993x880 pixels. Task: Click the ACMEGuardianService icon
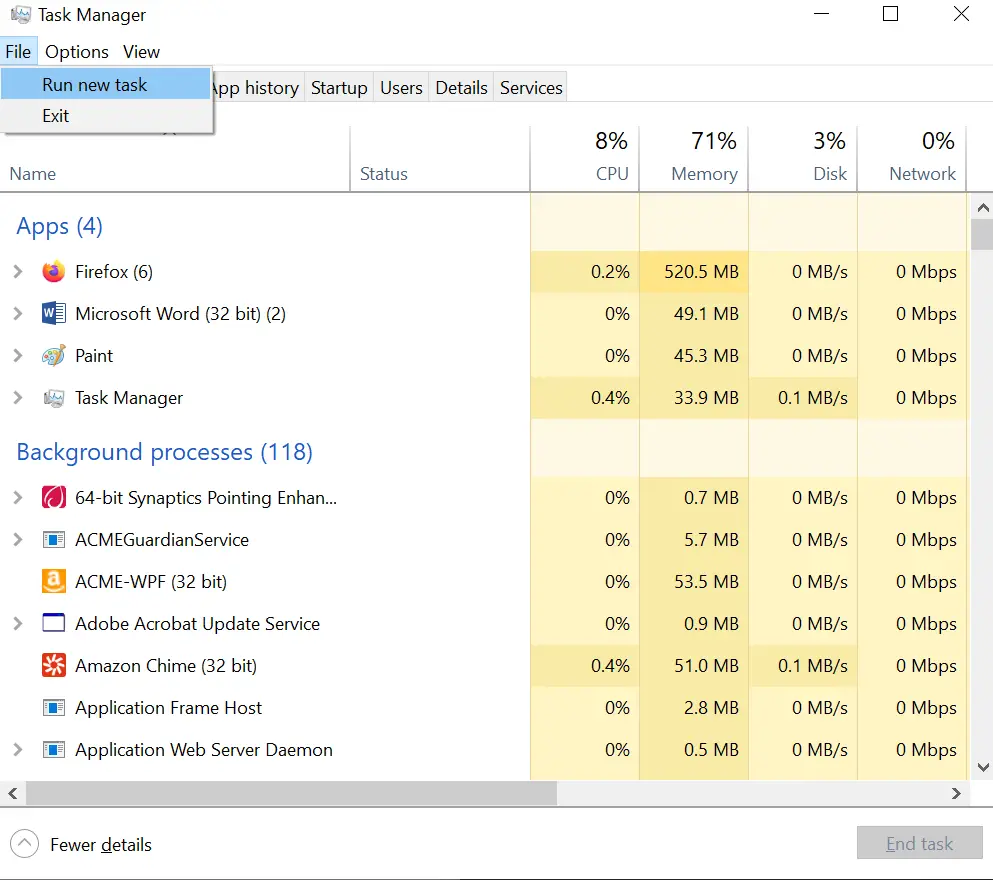pos(54,539)
